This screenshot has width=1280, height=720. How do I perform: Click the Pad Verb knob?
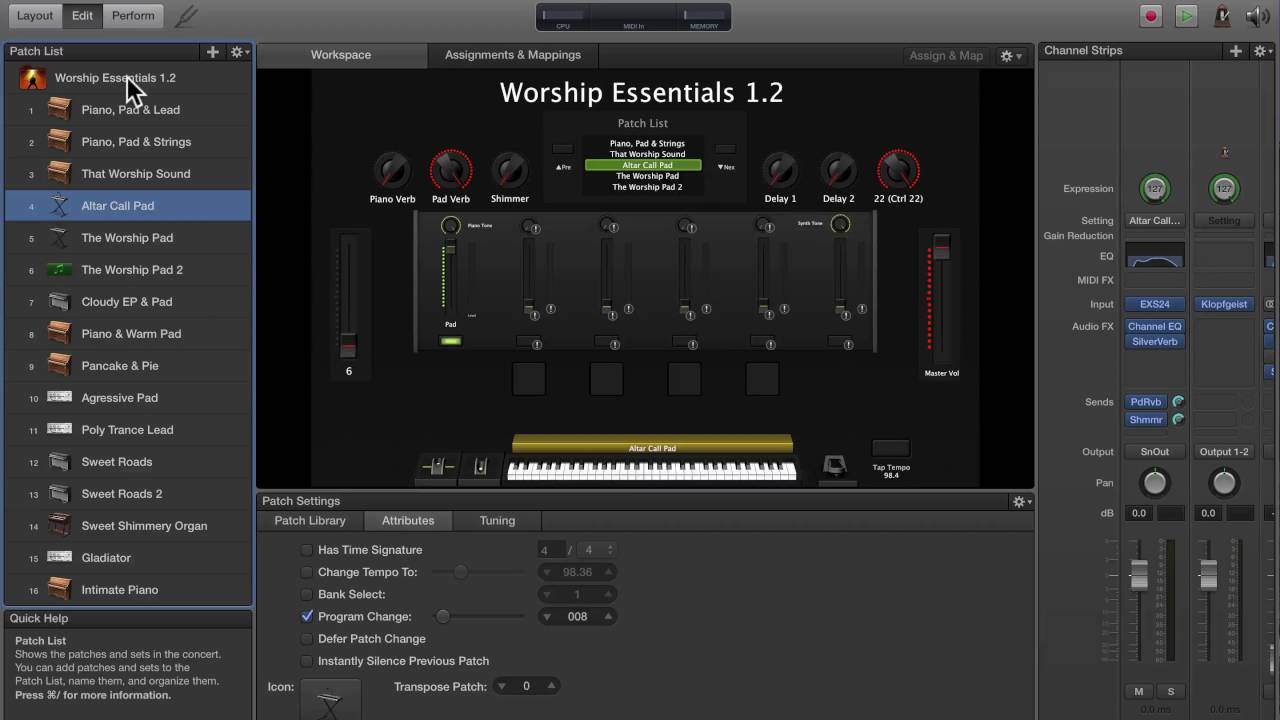451,171
